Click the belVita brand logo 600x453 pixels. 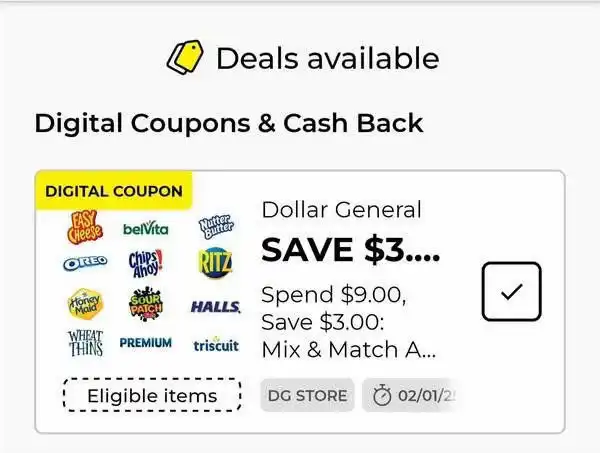(145, 229)
